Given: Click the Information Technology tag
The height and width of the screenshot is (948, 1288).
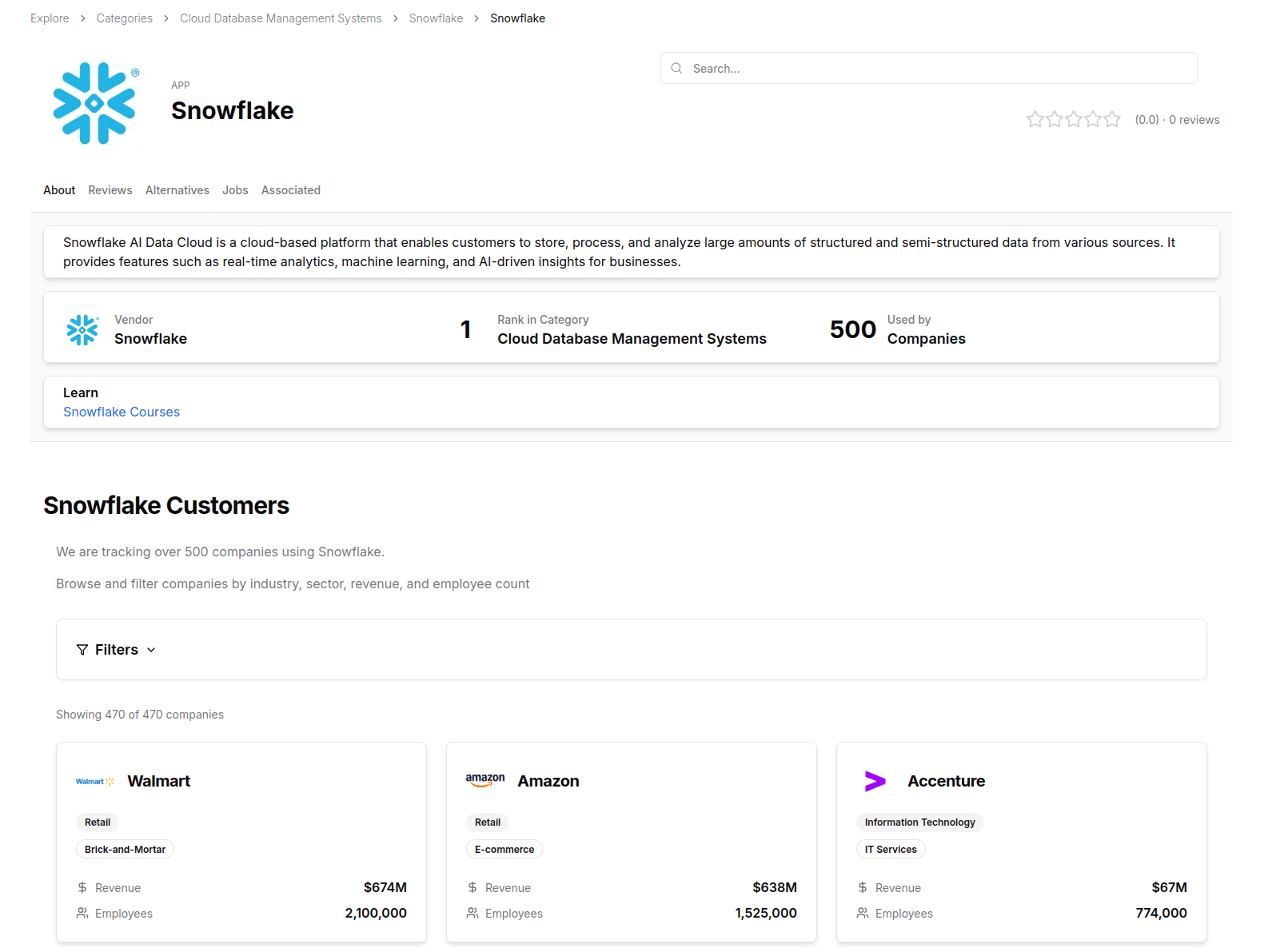Looking at the screenshot, I should (x=920, y=823).
